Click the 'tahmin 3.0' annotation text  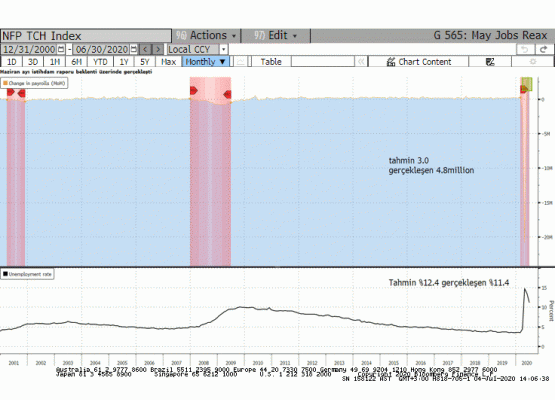[408, 160]
